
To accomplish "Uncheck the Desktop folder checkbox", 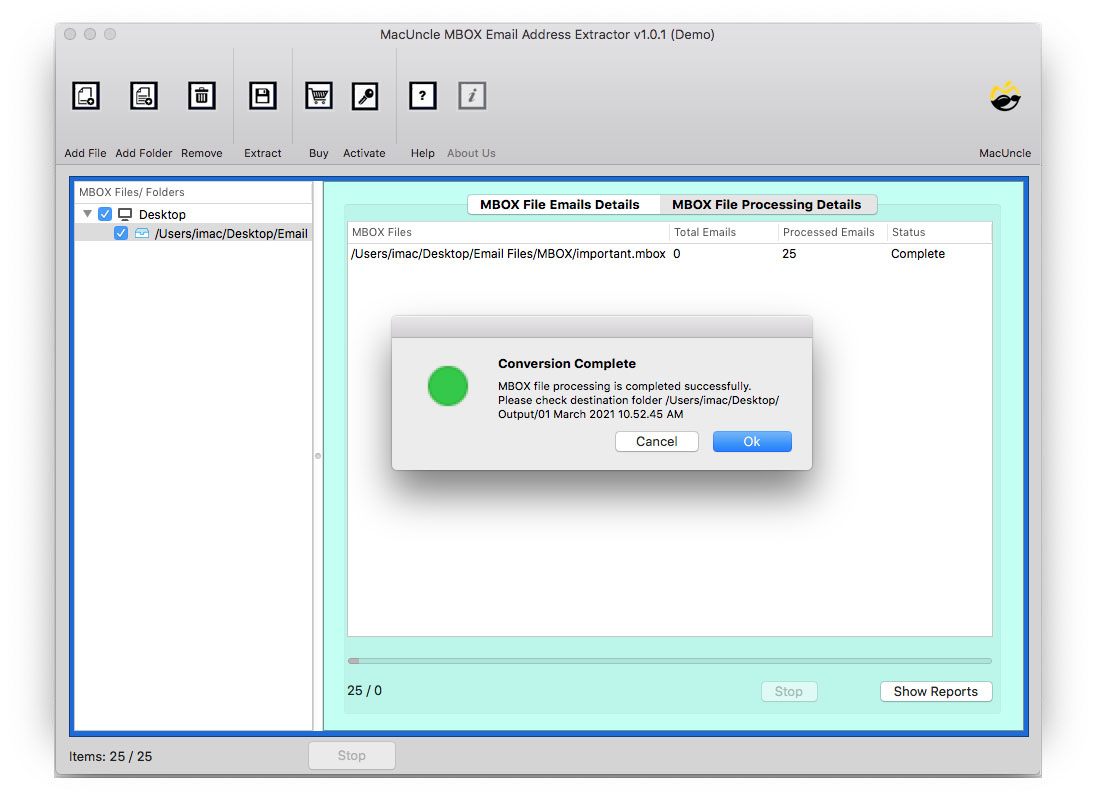I will point(105,214).
